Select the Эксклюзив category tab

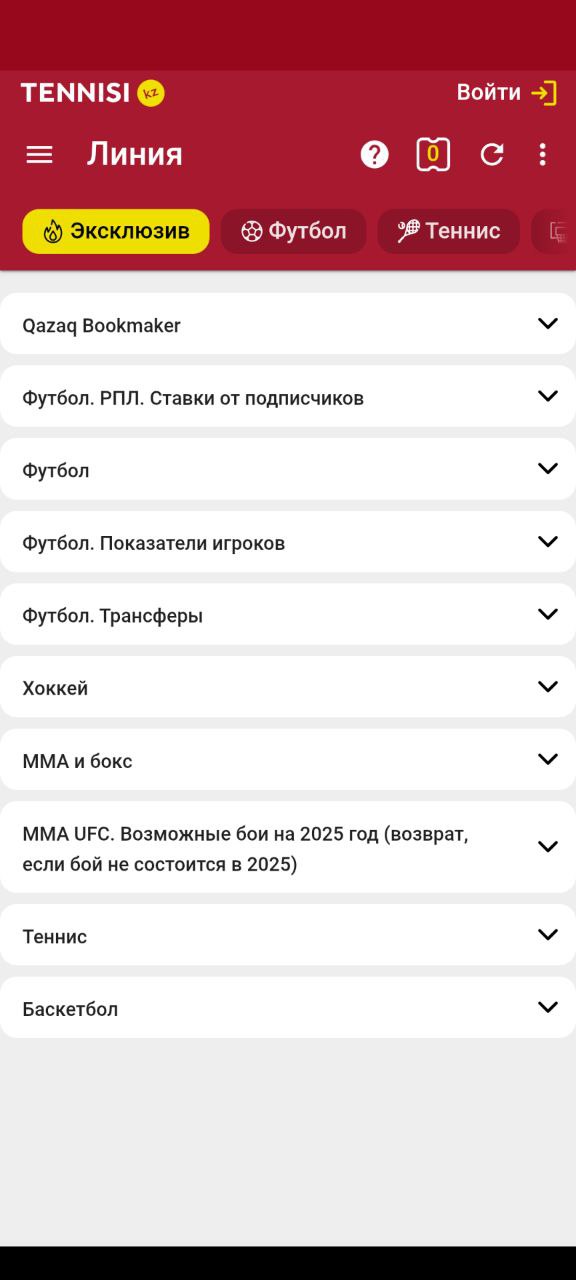click(x=116, y=231)
